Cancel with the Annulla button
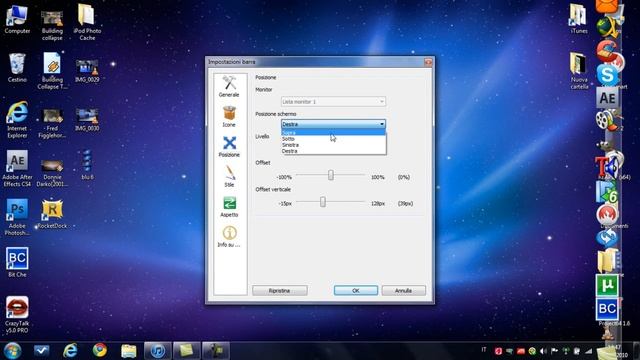The image size is (640, 360). click(x=403, y=291)
